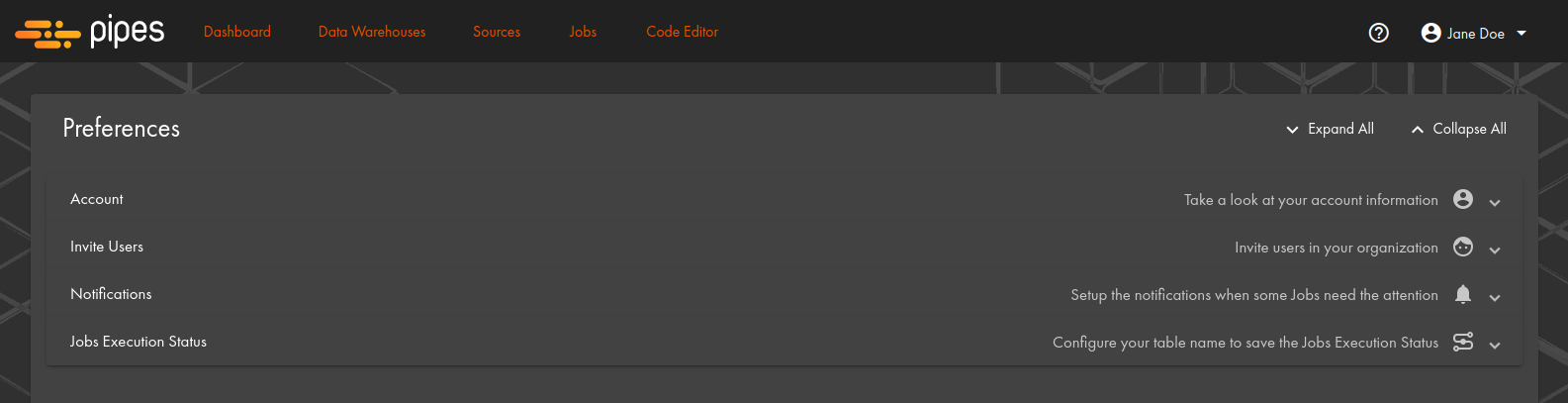Screen dimensions: 1568x403
Task: Go to the Dashboard menu item
Action: point(237,32)
